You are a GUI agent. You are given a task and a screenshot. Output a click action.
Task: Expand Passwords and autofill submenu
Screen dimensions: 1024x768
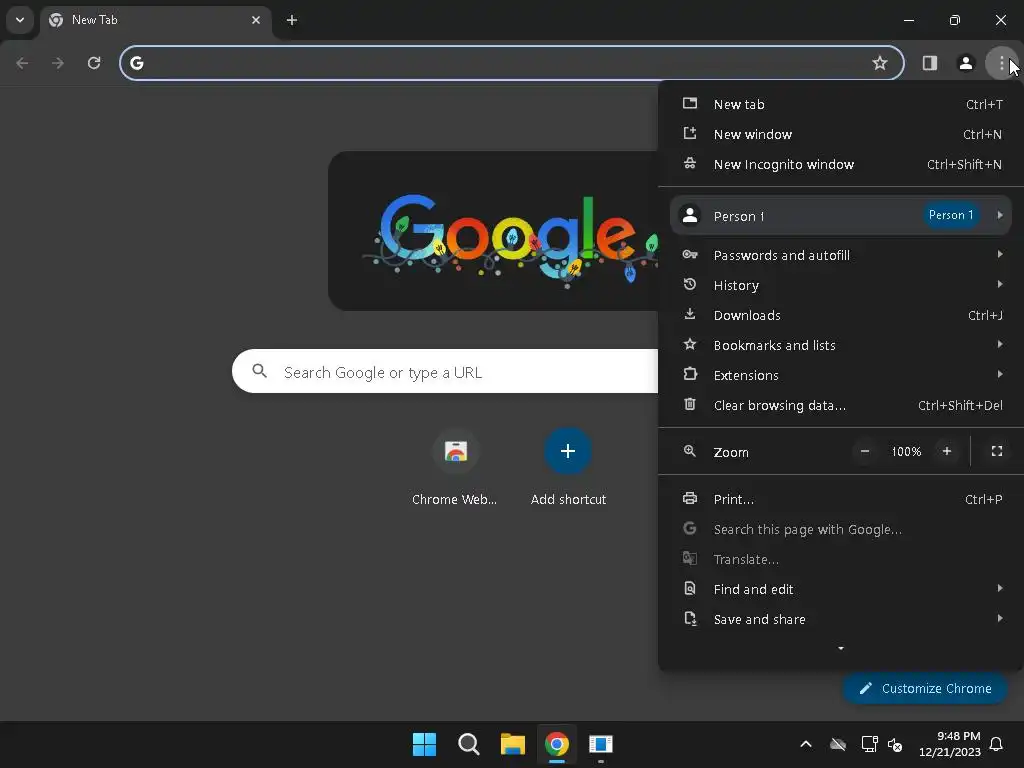[840, 255]
